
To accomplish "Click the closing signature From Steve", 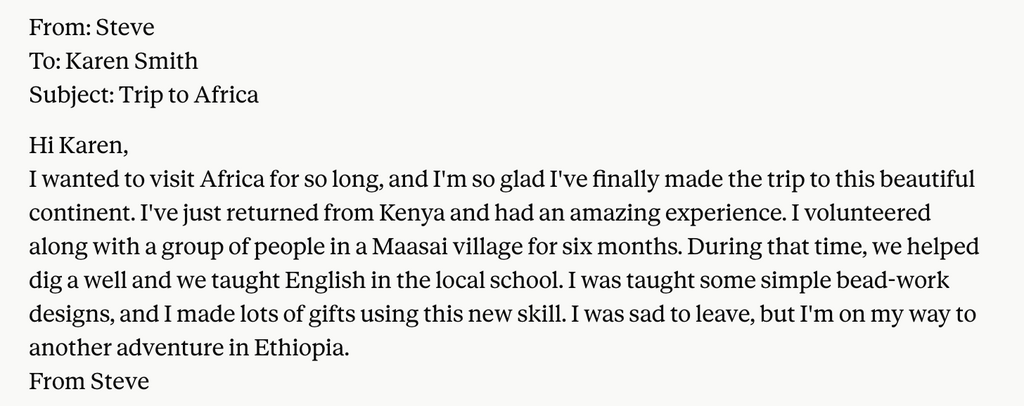I will pos(89,382).
